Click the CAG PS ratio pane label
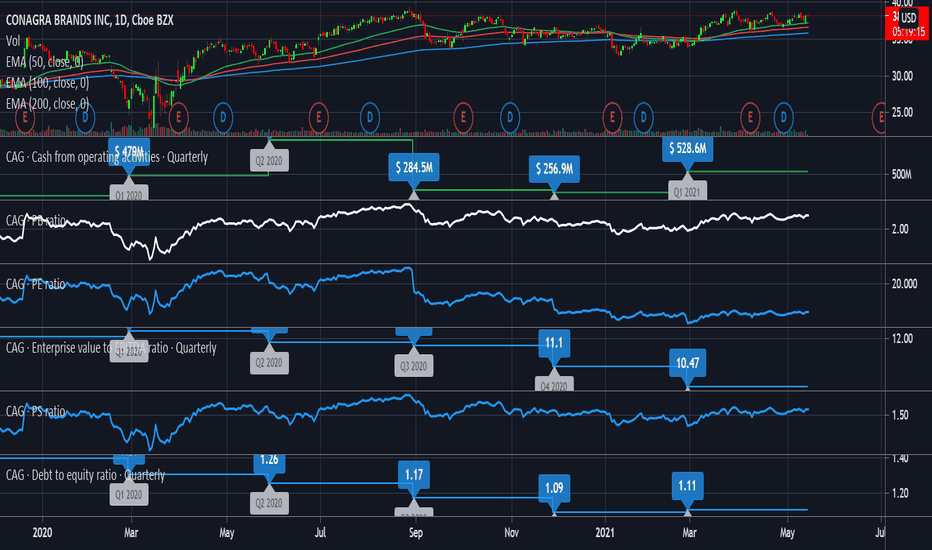 click(36, 411)
